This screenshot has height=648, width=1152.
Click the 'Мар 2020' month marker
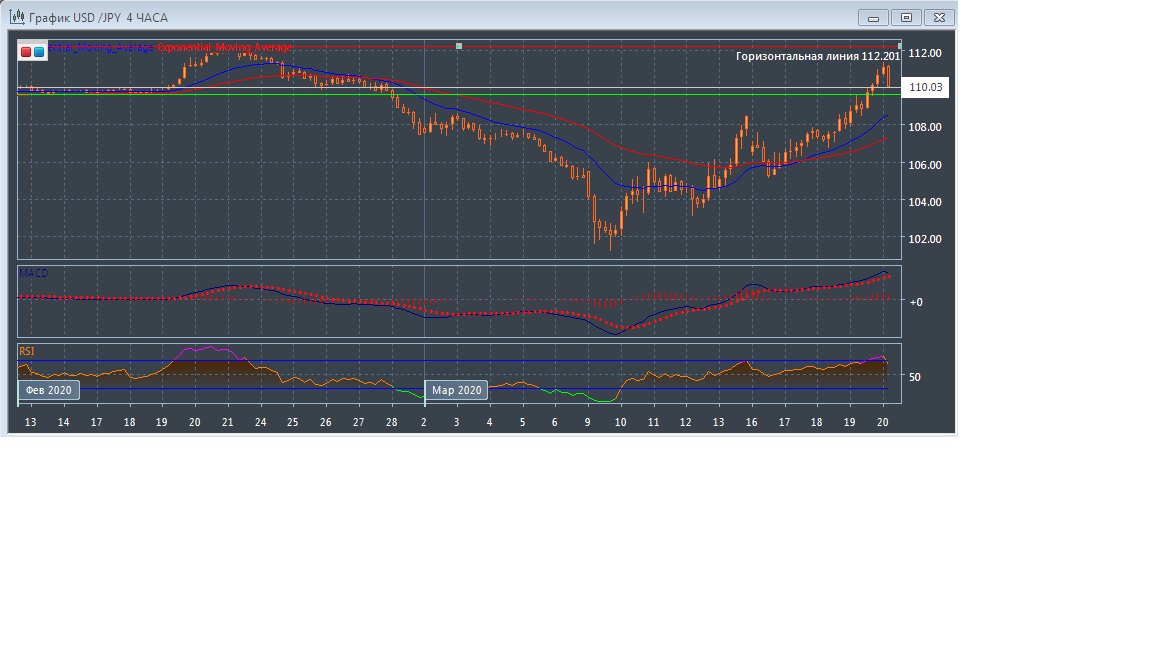(457, 390)
